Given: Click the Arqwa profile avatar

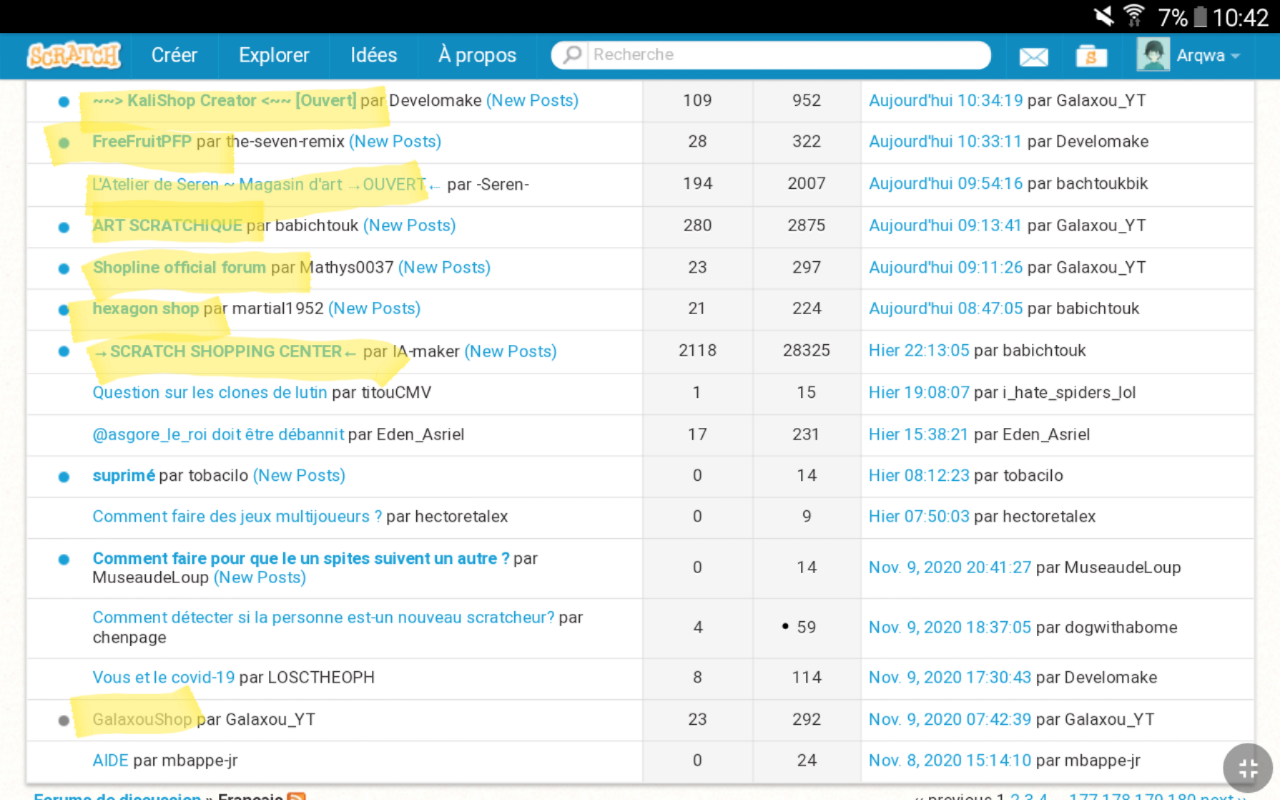Looking at the screenshot, I should point(1153,55).
